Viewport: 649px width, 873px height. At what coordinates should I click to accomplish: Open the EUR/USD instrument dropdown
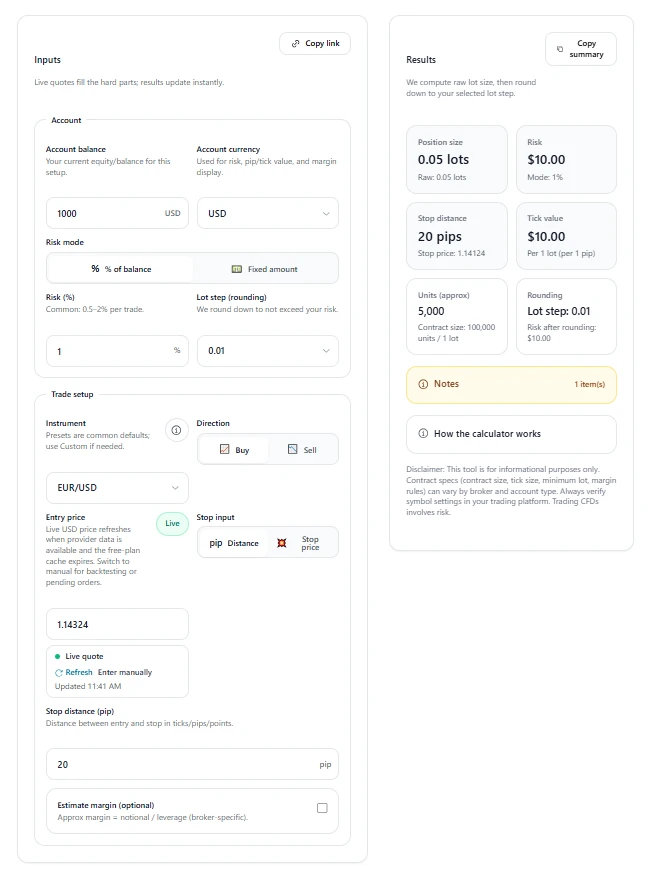(x=117, y=488)
